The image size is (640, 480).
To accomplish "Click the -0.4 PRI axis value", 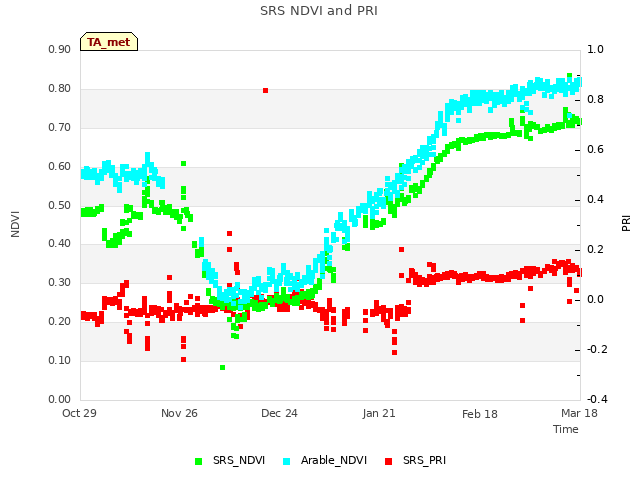I will coord(597,399).
